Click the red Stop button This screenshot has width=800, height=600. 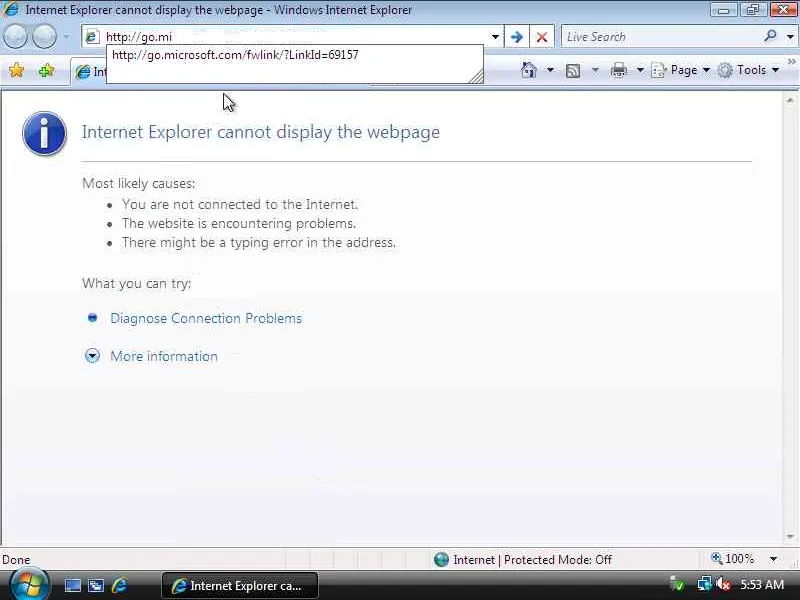[x=542, y=37]
